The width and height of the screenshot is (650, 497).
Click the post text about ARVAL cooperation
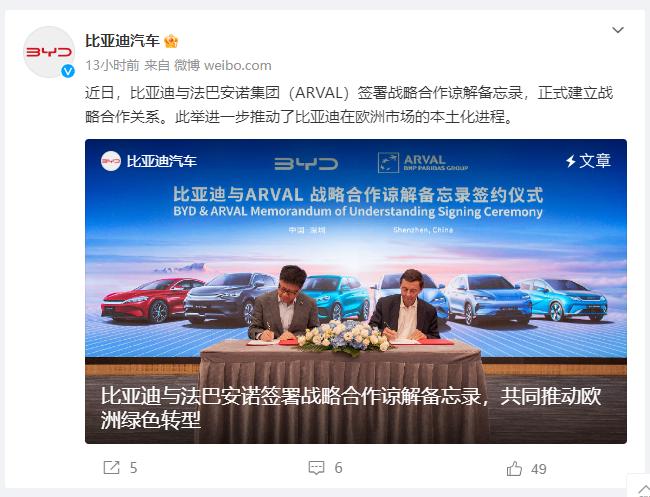point(349,104)
